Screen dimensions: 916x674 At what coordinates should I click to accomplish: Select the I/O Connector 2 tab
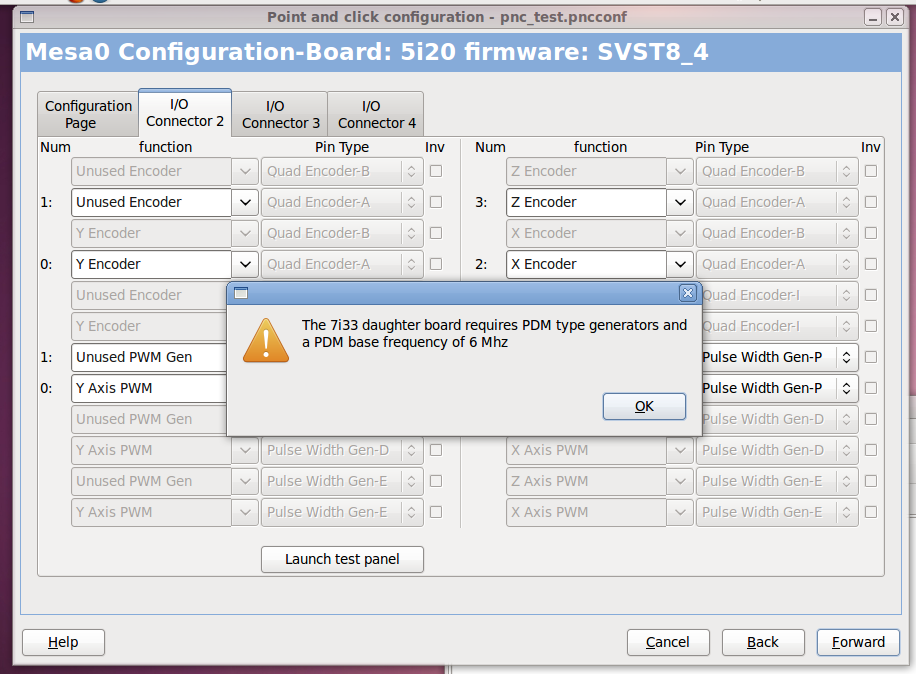click(185, 113)
